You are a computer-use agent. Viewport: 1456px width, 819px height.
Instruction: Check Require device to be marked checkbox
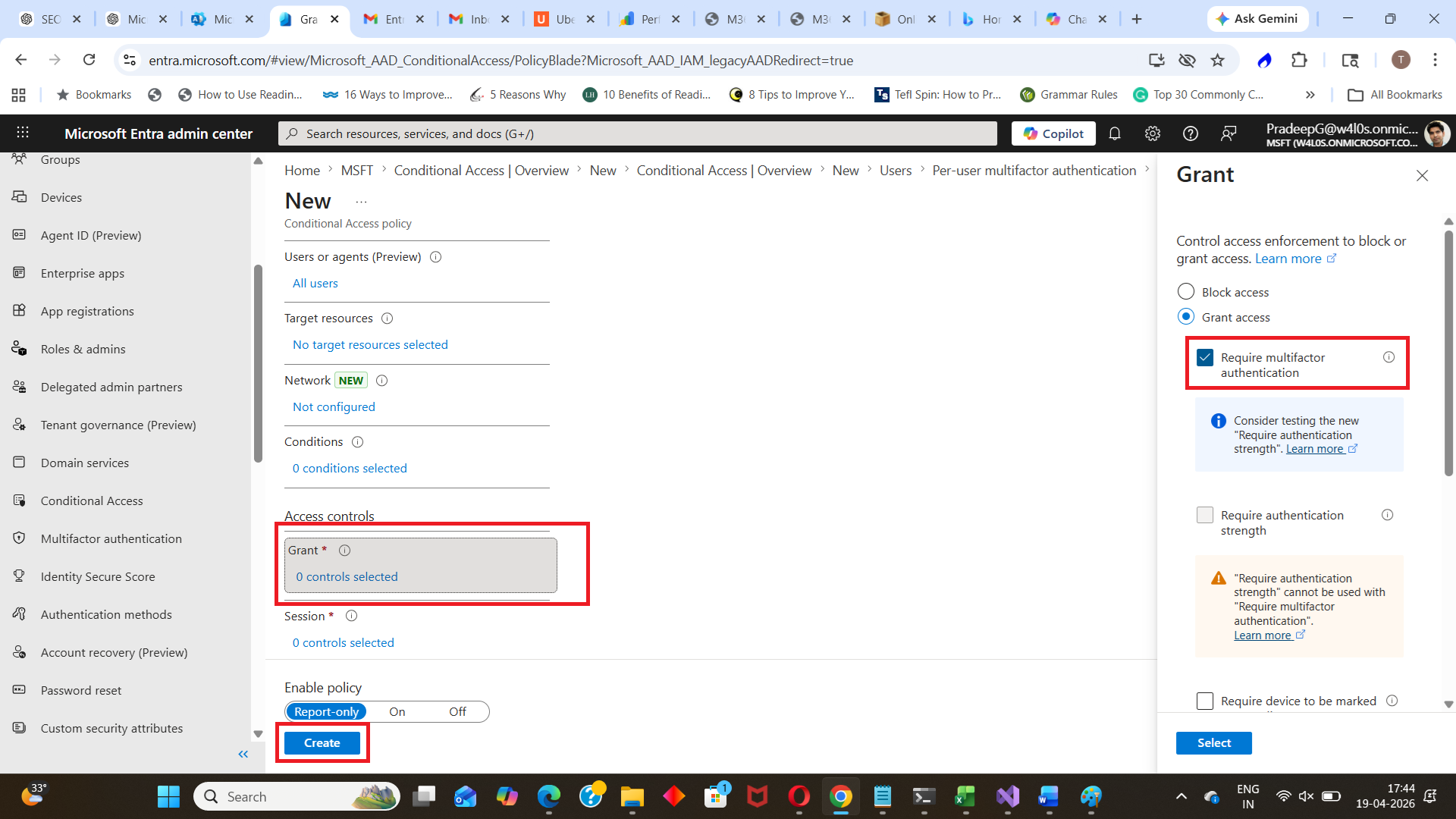(1205, 701)
